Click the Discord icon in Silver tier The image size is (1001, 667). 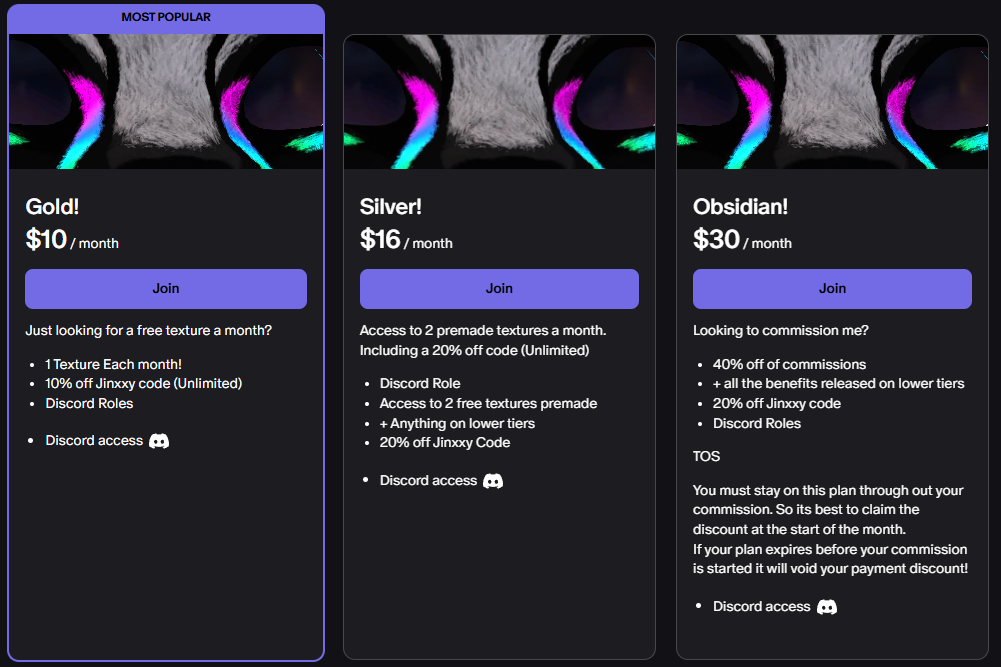pos(493,481)
